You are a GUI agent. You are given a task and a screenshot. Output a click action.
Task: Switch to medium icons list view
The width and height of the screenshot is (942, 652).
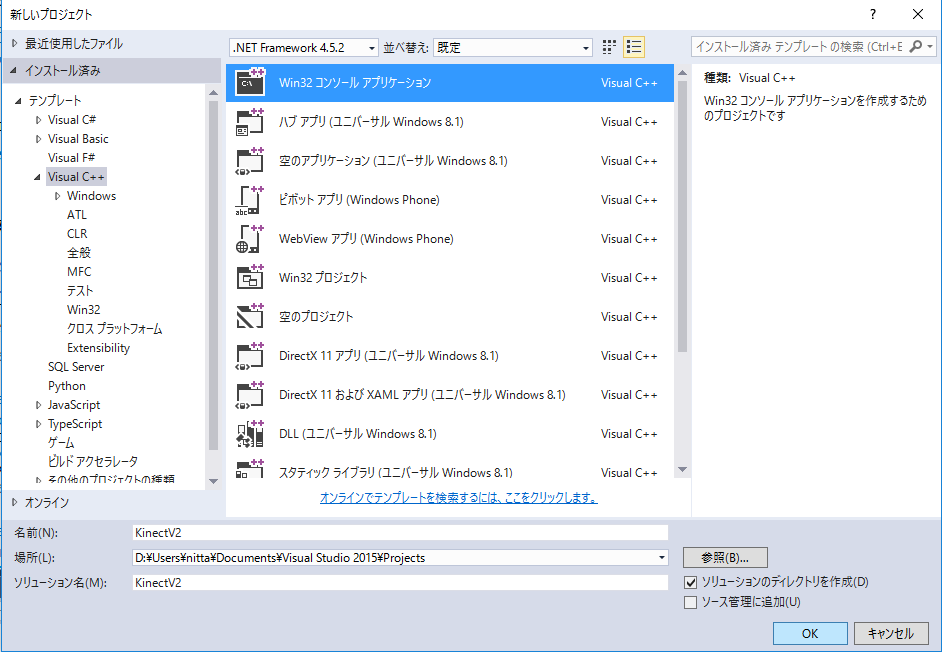(634, 47)
